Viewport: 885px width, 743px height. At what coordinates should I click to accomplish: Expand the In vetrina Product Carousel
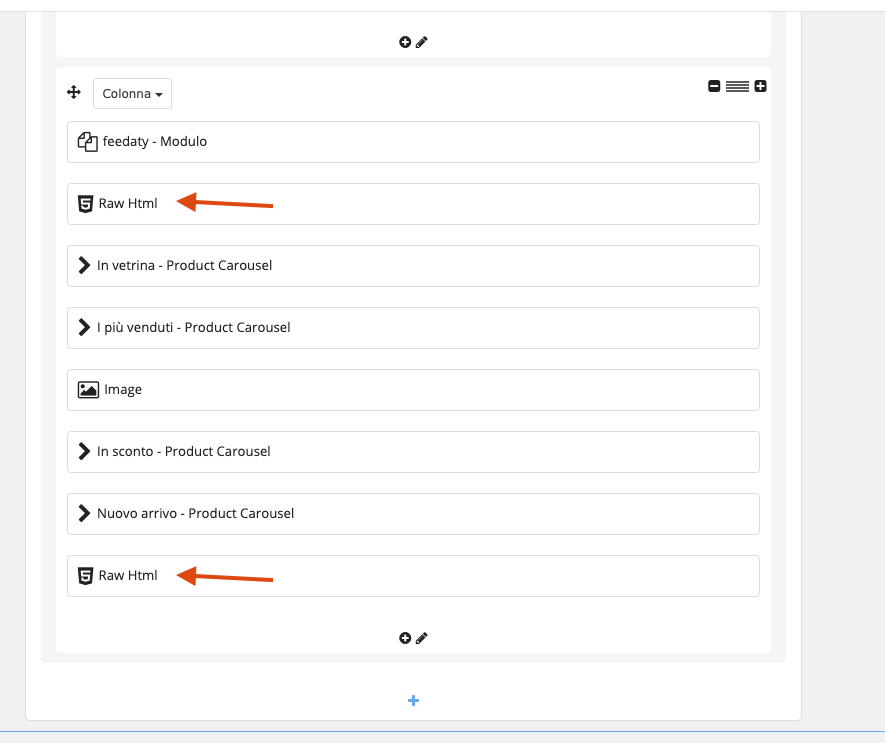click(x=413, y=266)
